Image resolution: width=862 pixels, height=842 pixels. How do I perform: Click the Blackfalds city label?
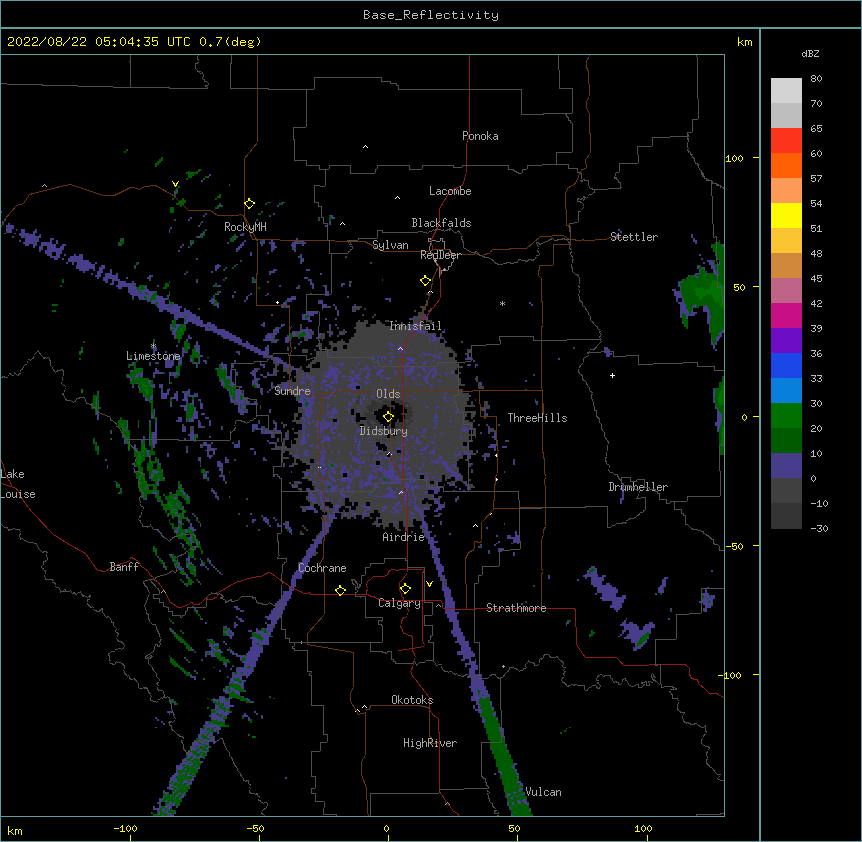(441, 223)
